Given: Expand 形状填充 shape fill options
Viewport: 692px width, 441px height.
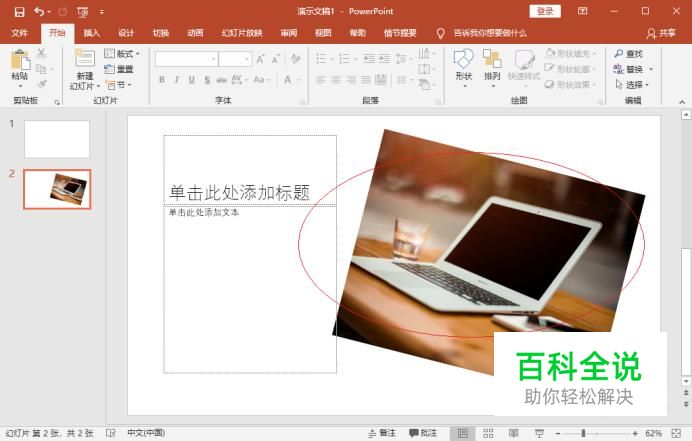Looking at the screenshot, I should tap(594, 54).
